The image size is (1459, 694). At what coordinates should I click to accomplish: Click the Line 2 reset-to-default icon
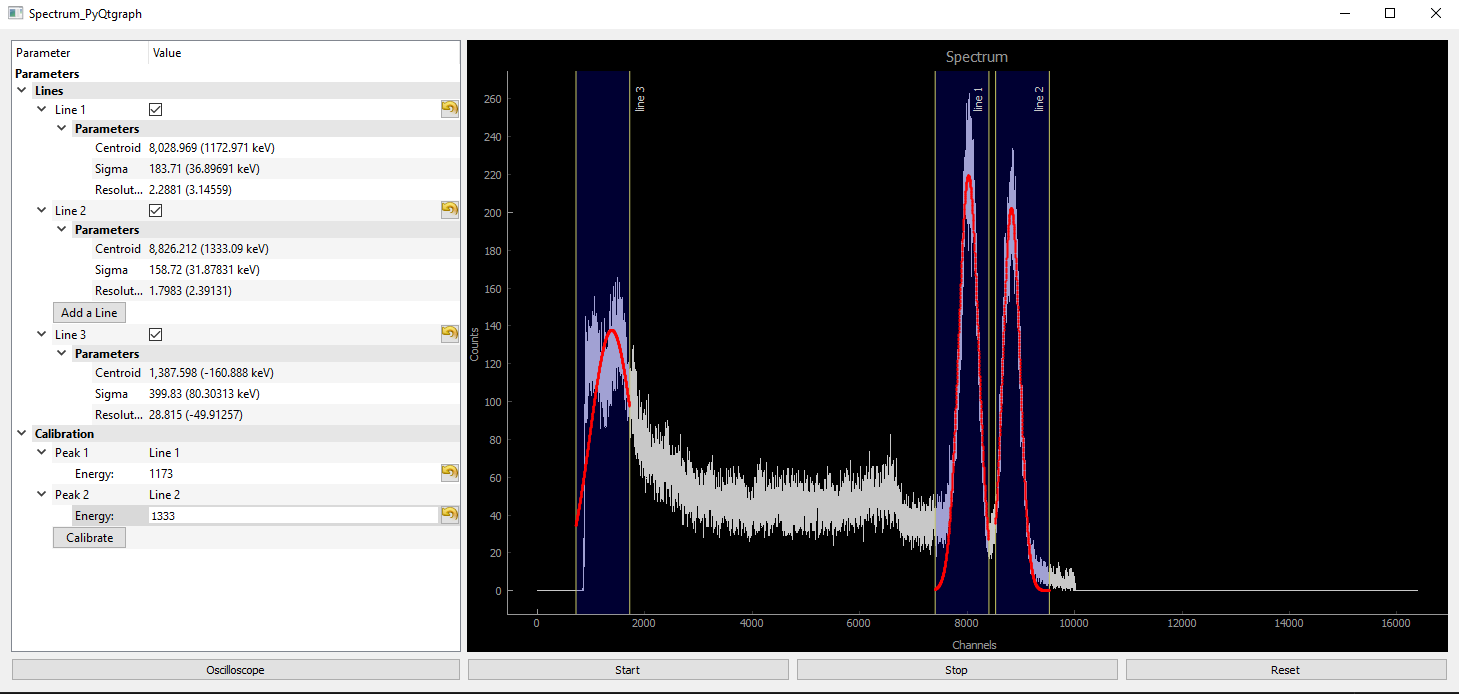[x=449, y=210]
